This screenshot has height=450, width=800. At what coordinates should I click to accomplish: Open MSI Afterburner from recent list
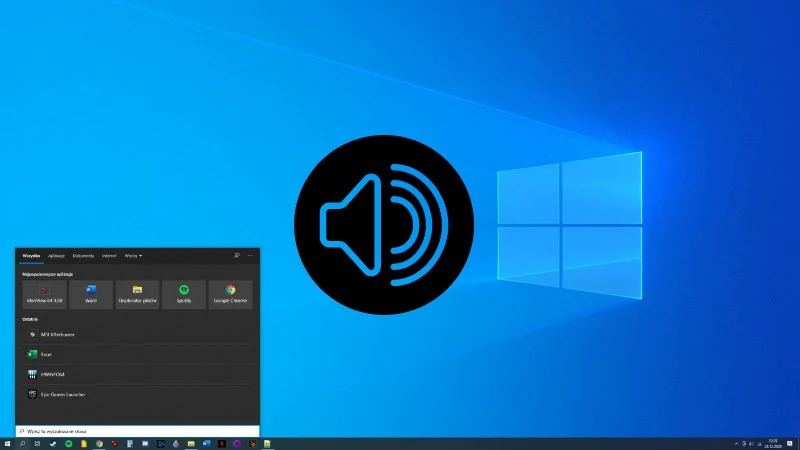[x=137, y=335]
